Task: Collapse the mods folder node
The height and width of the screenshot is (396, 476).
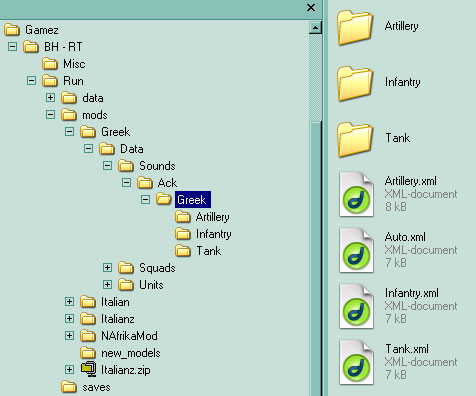Action: (50, 115)
